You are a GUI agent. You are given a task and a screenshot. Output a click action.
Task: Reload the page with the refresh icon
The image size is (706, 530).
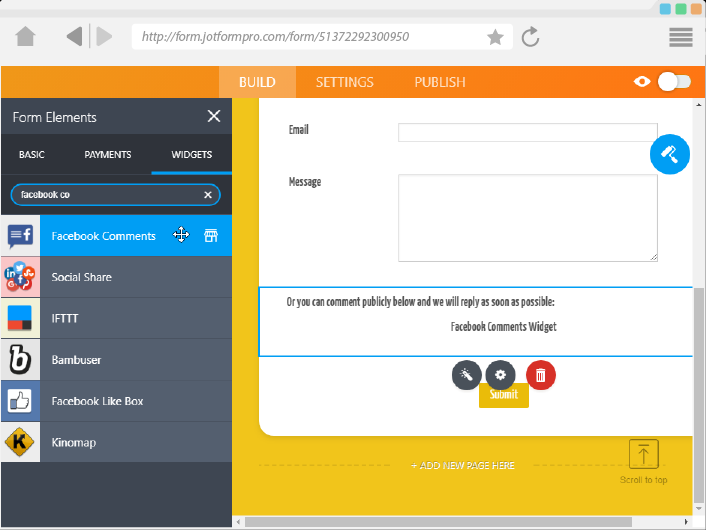[x=531, y=37]
